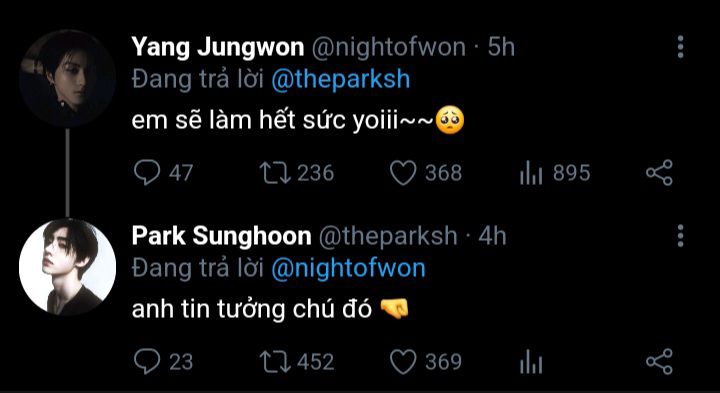The image size is (720, 393).
Task: Open Park Sunghoon's profile avatar
Action: click(x=68, y=267)
